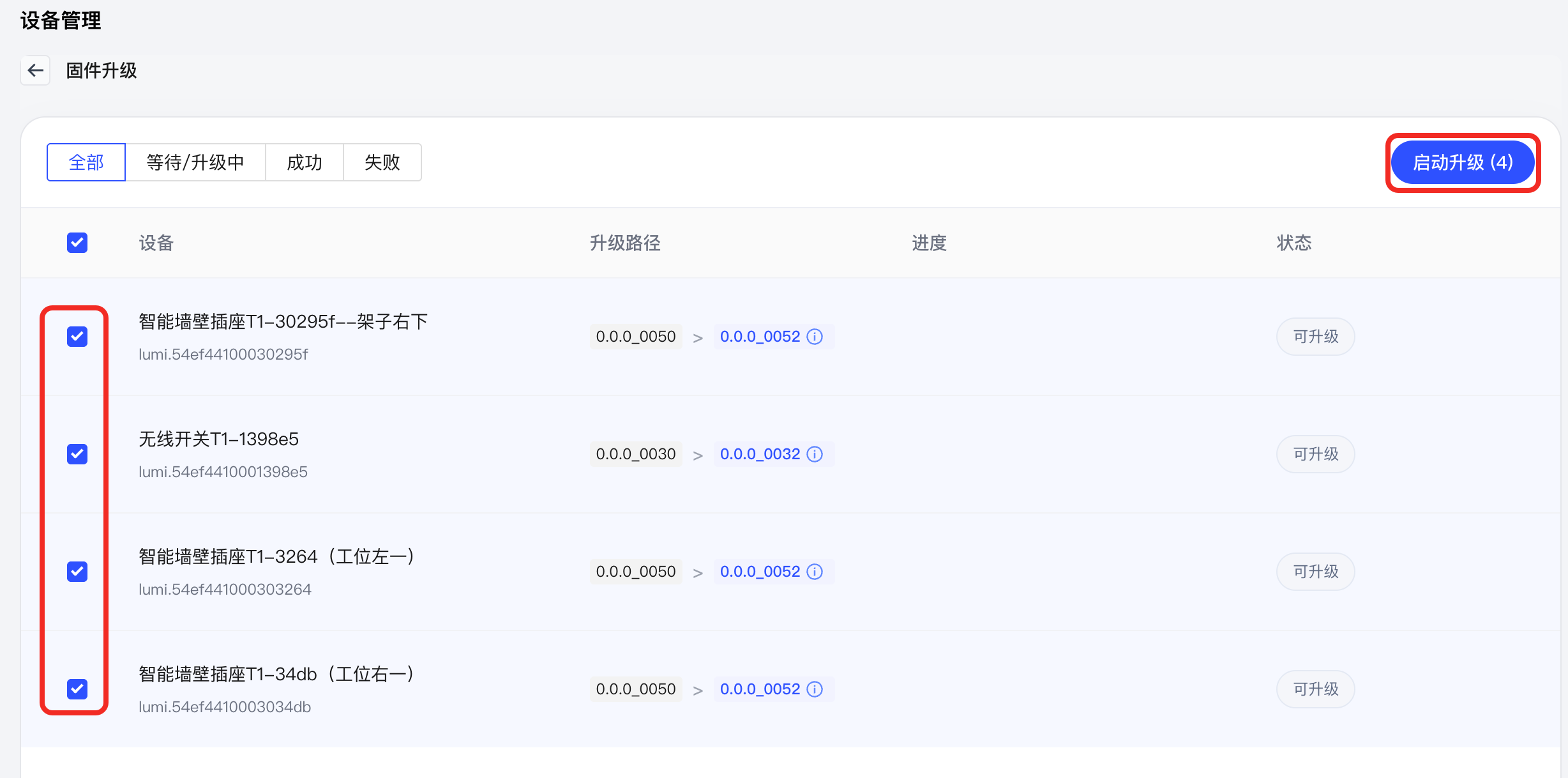Click 可升级 status for 智能墙壁插座T1-30295f
Screen dimensions: 1568x778
click(x=1316, y=337)
